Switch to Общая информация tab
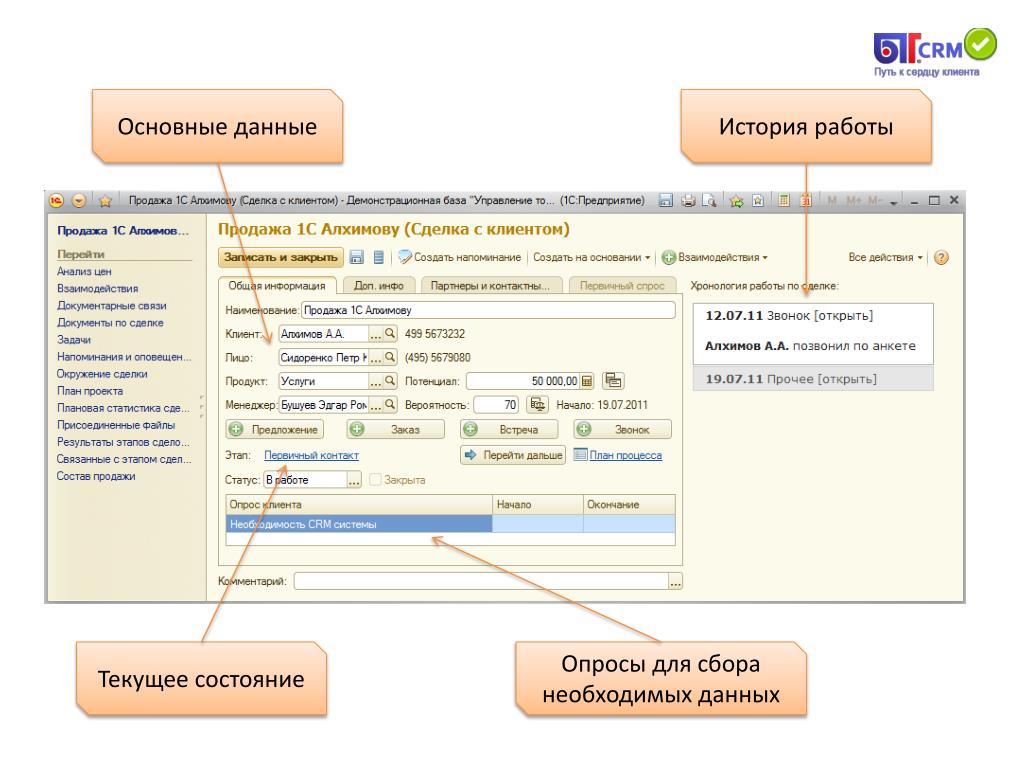This screenshot has height=768, width=1024. coord(277,285)
